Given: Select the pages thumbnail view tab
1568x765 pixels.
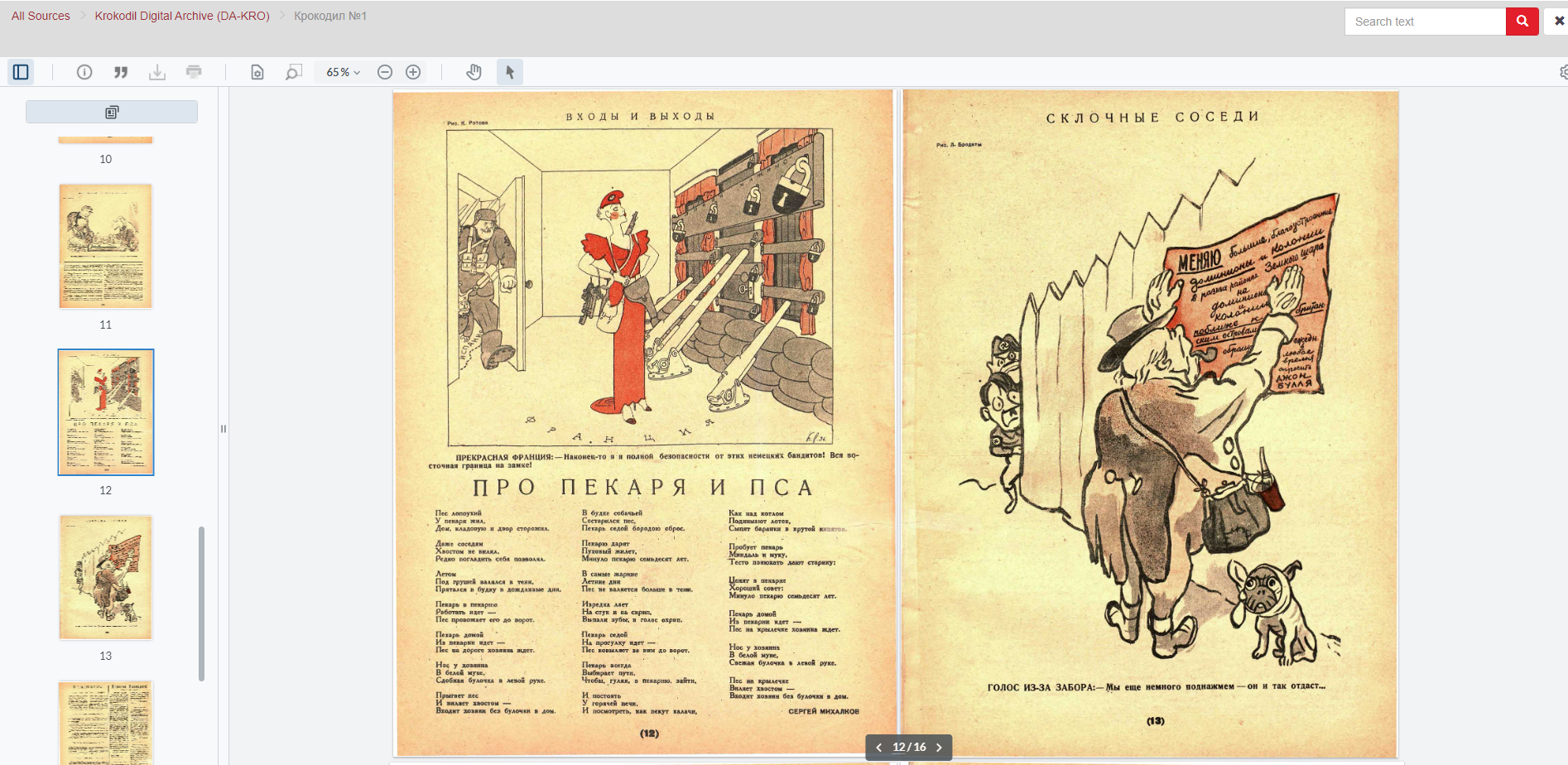Looking at the screenshot, I should (x=112, y=112).
